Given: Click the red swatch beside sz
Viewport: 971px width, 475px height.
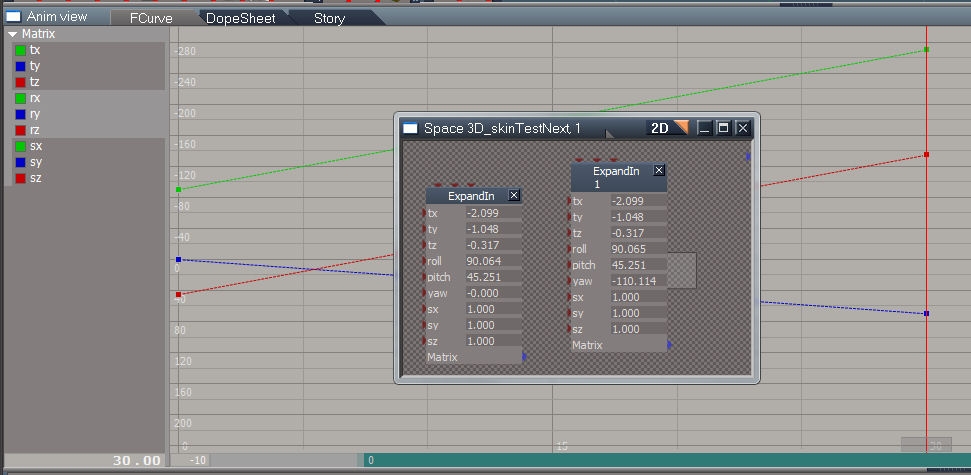Looking at the screenshot, I should point(21,180).
